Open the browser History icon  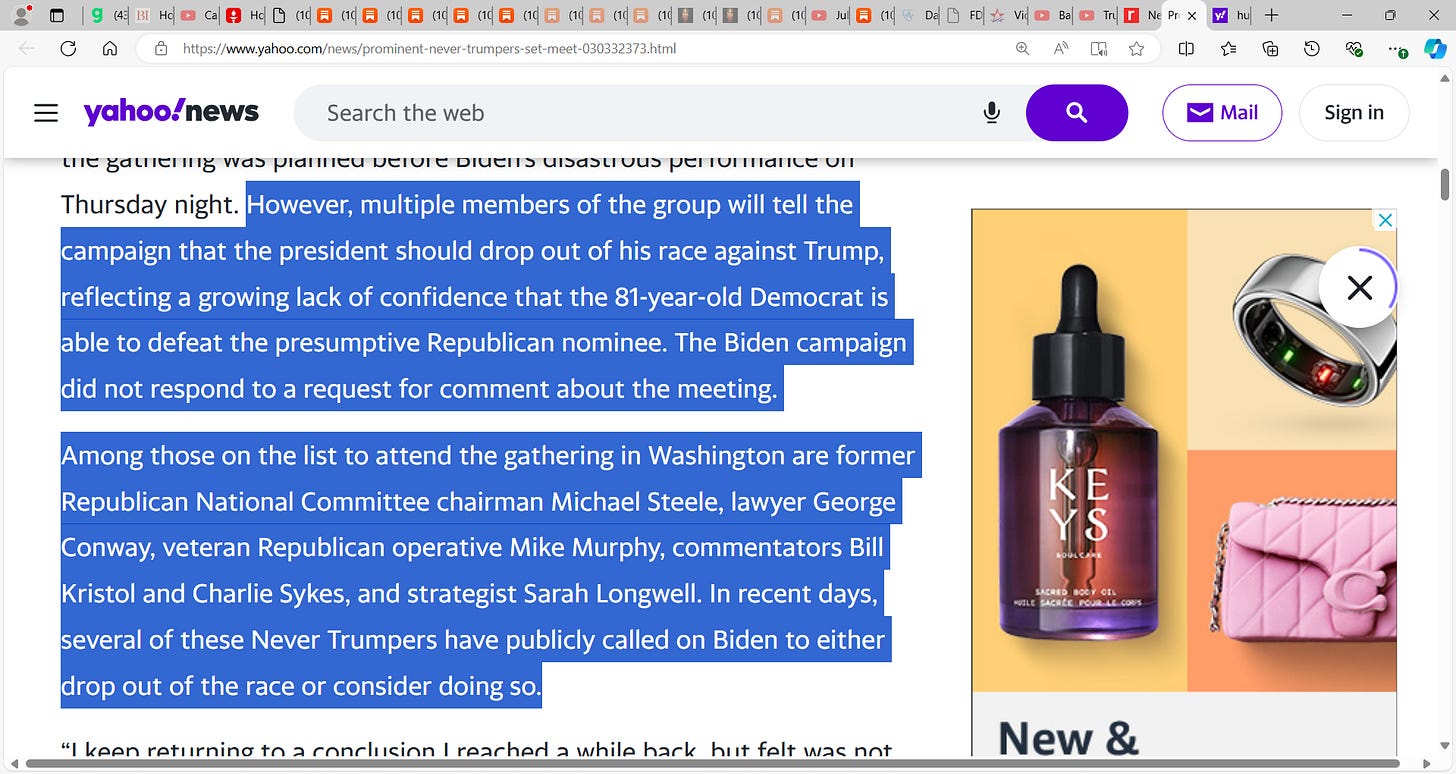[x=1312, y=48]
